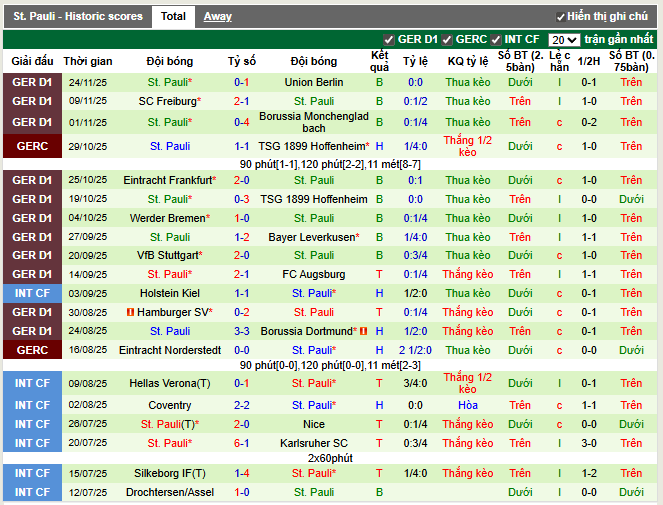Click red card icon after Borussia Dortmund
663x505 pixels.
[363, 331]
